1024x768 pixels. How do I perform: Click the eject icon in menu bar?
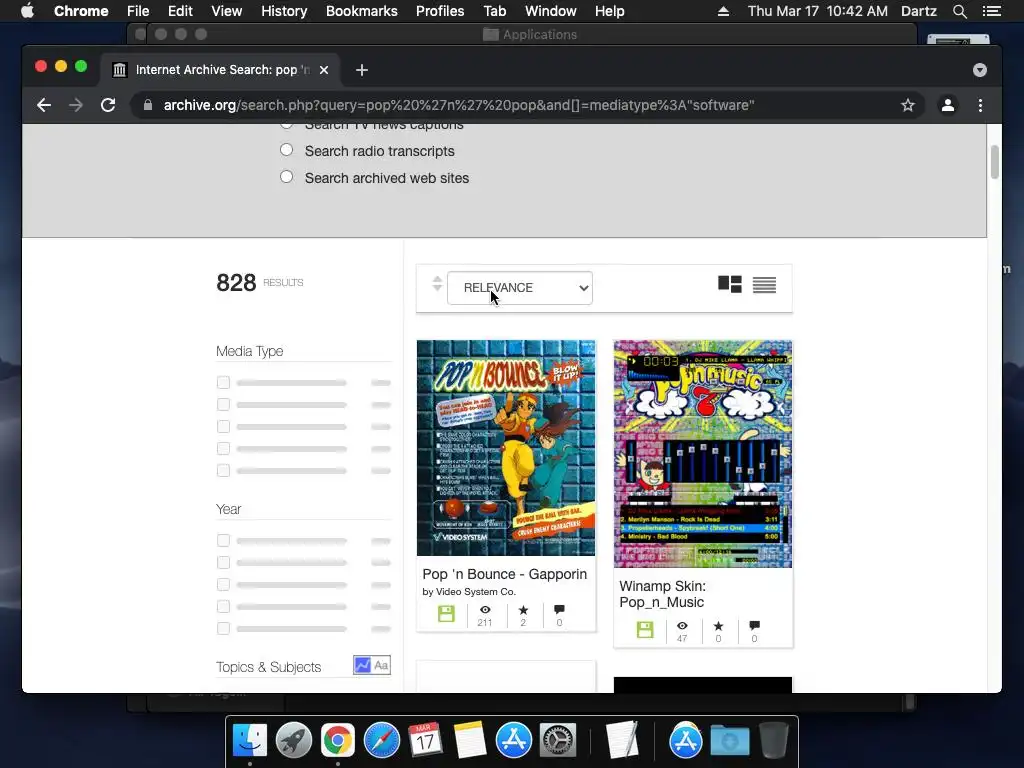723,11
